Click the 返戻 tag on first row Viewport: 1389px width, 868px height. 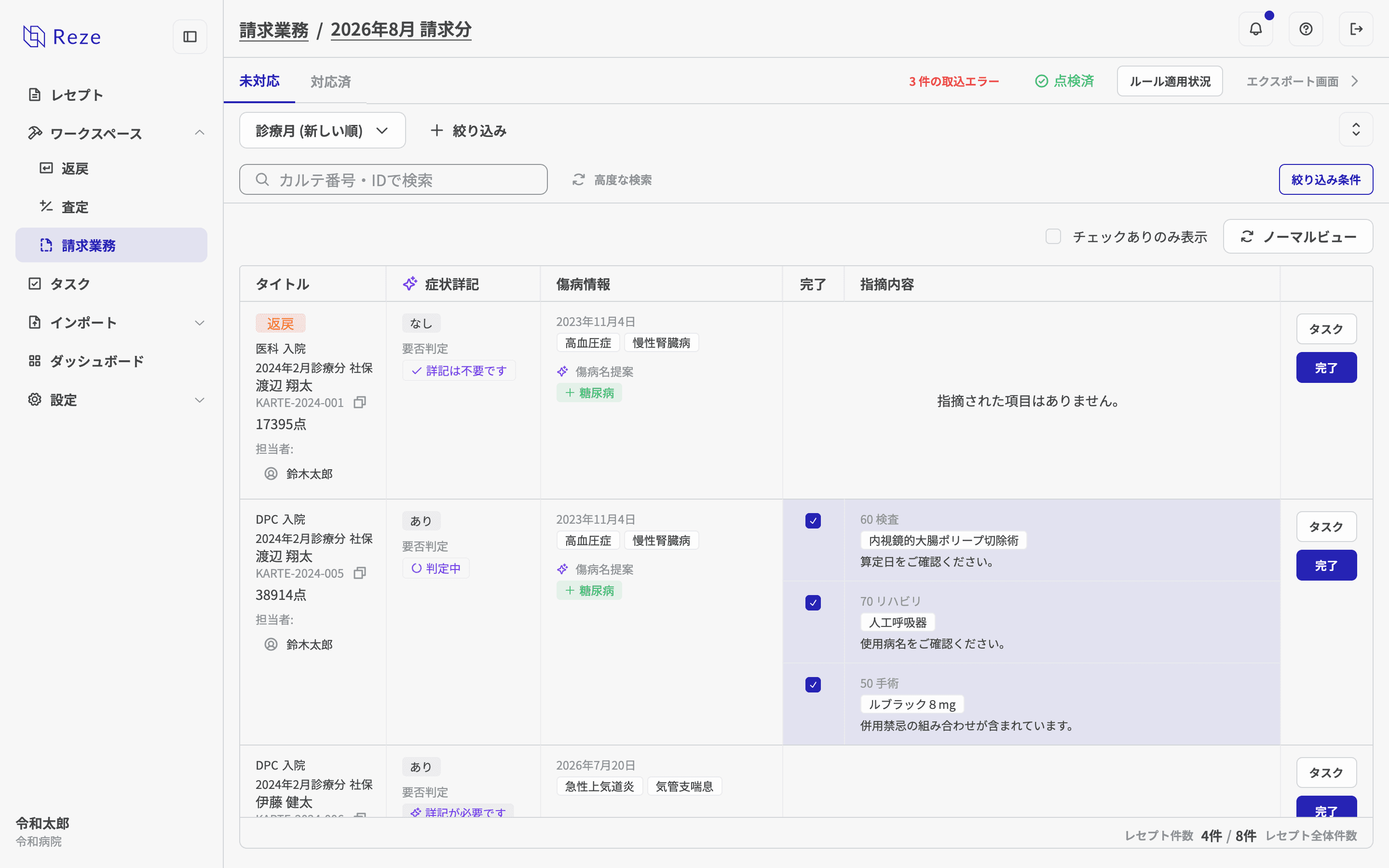pyautogui.click(x=280, y=323)
